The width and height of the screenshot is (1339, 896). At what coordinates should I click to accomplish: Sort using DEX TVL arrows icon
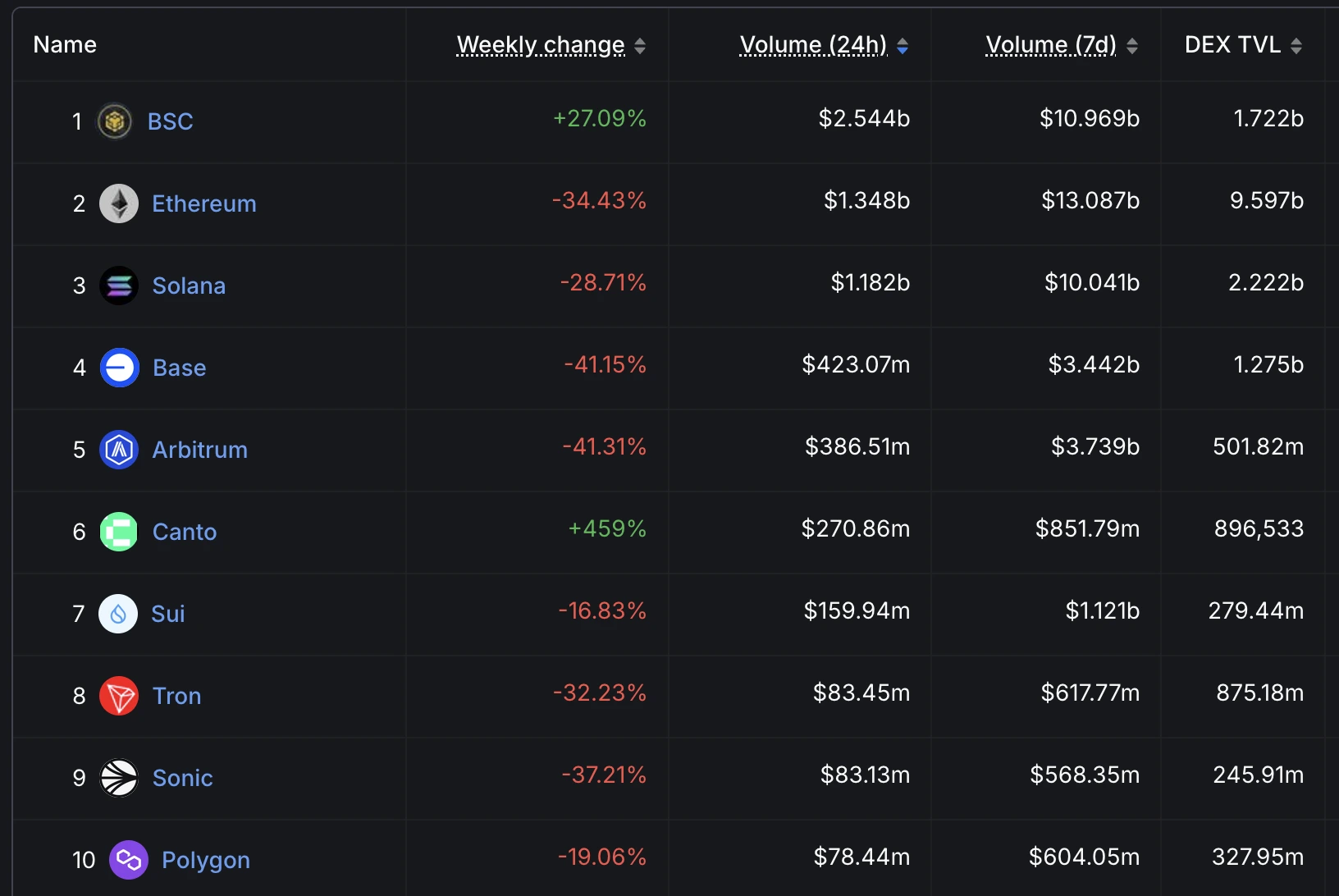(1296, 46)
